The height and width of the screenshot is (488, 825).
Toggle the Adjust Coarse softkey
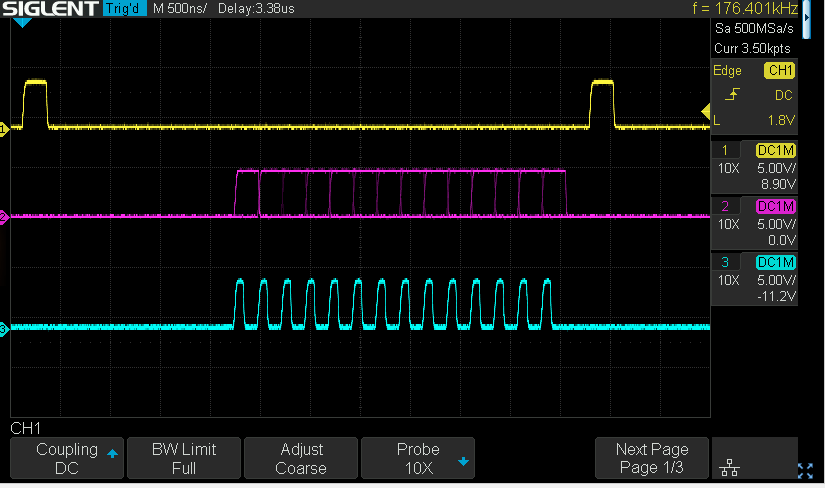301,458
